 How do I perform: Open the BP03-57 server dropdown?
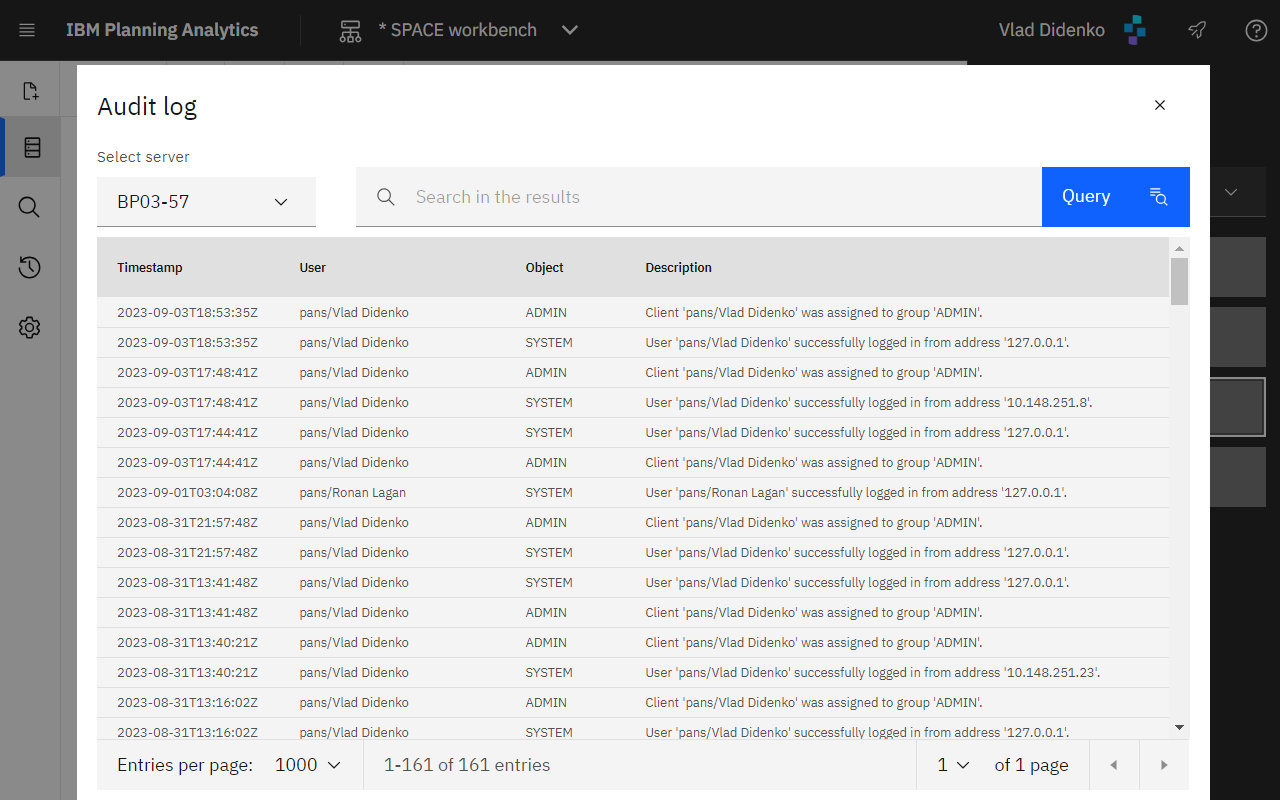(206, 202)
